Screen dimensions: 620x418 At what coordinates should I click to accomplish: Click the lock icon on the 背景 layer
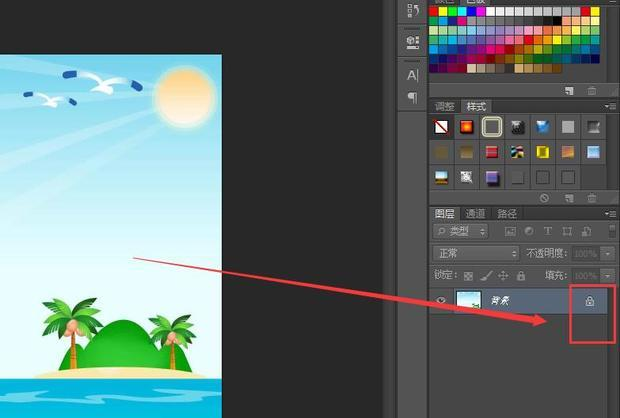pos(589,301)
